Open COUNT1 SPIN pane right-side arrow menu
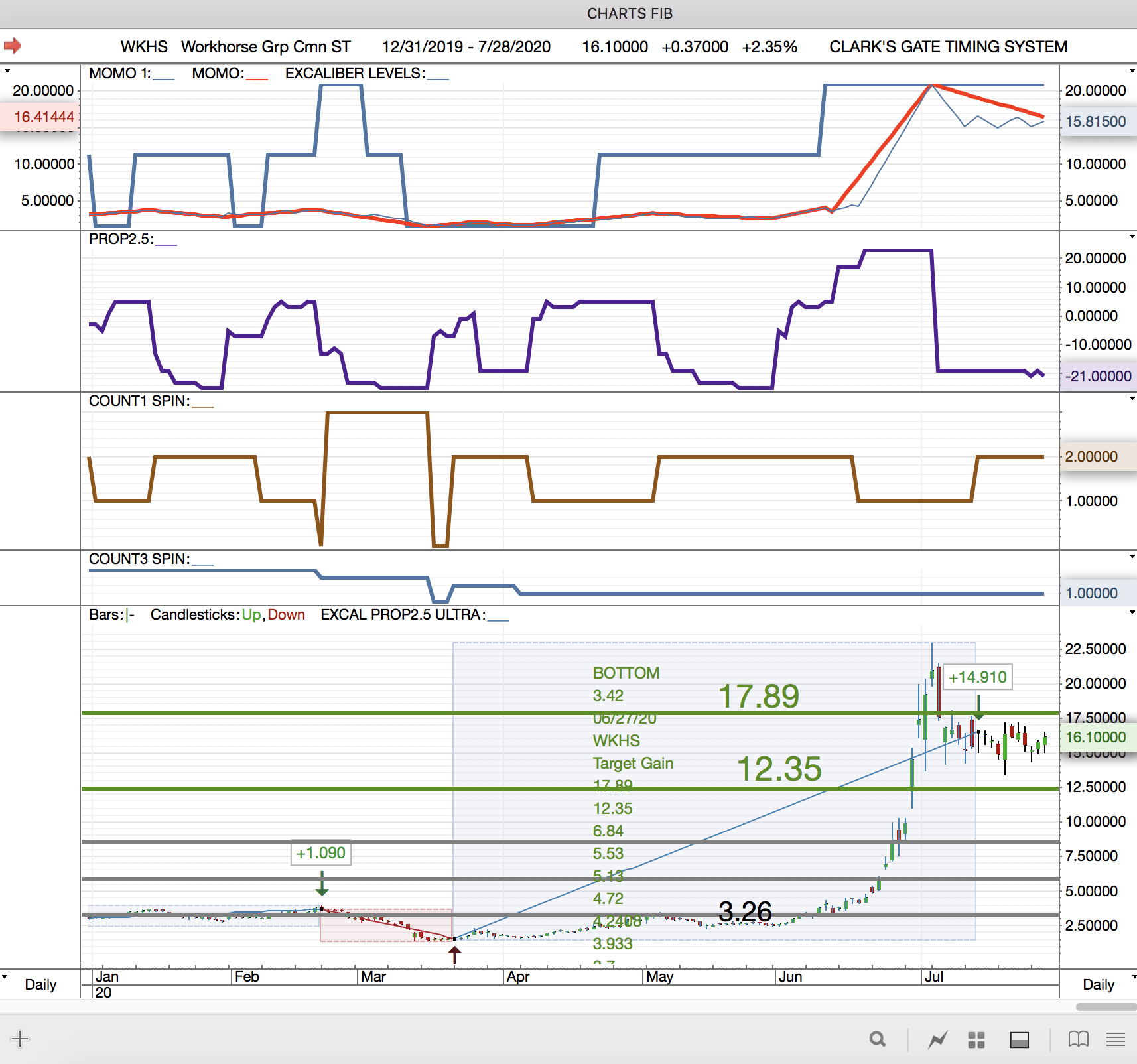The height and width of the screenshot is (1064, 1137). coord(1132,399)
